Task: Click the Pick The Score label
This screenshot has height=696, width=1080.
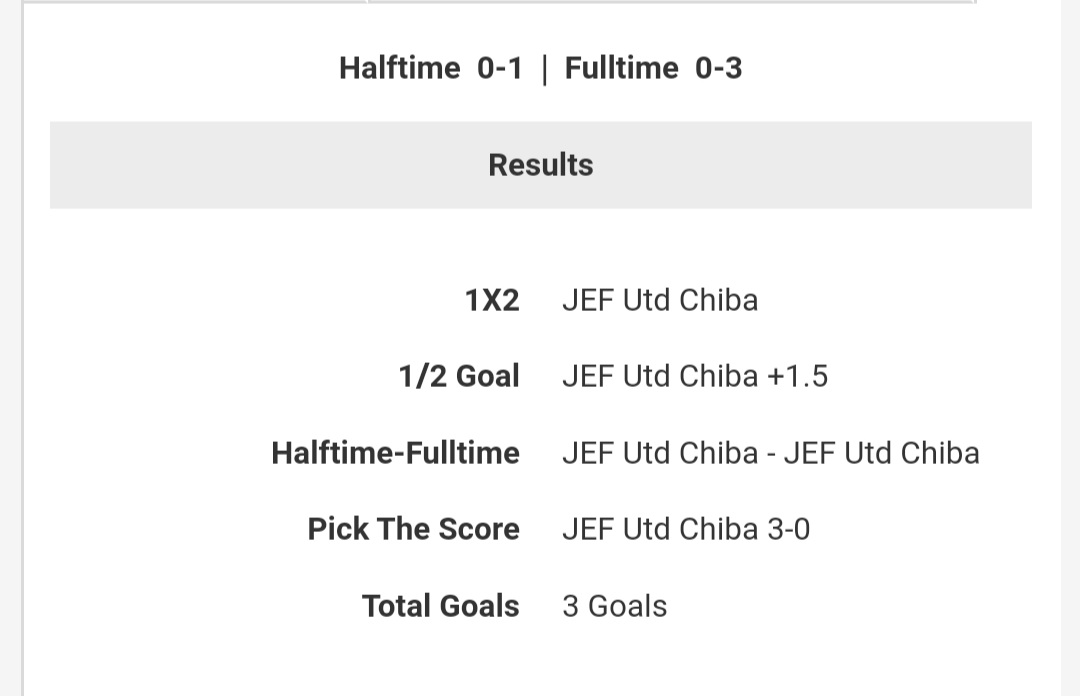Action: coord(413,529)
